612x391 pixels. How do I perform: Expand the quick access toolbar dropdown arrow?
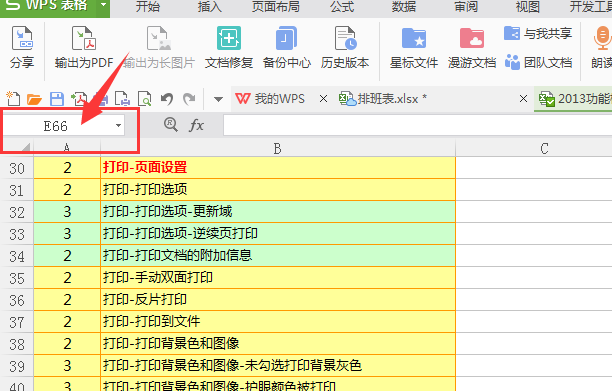point(218,99)
